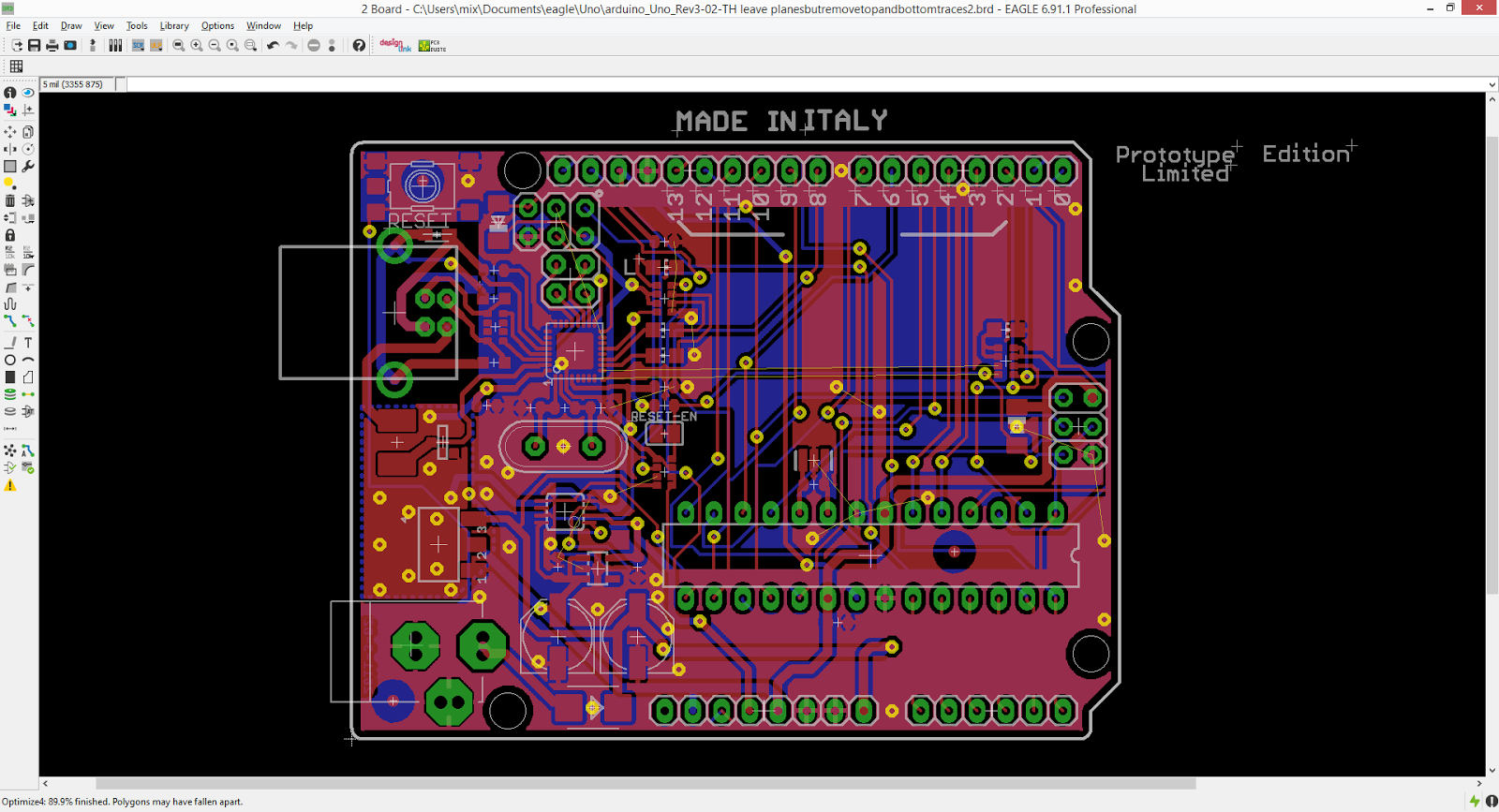Select the Meander tool

[10, 303]
